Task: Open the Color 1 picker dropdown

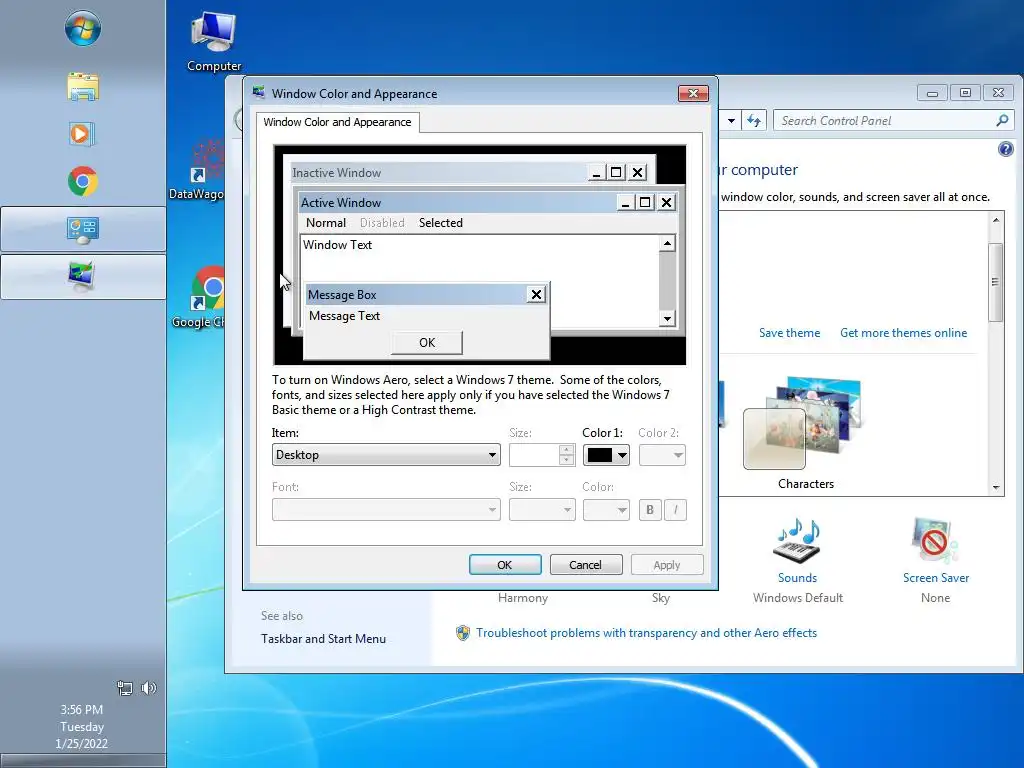Action: point(606,455)
